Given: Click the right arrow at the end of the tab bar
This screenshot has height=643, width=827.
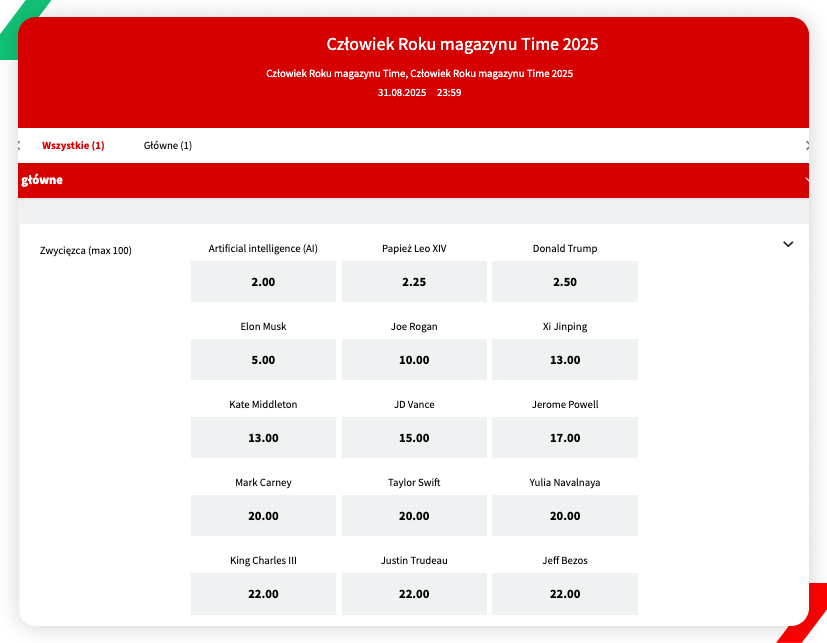Looking at the screenshot, I should 807,145.
